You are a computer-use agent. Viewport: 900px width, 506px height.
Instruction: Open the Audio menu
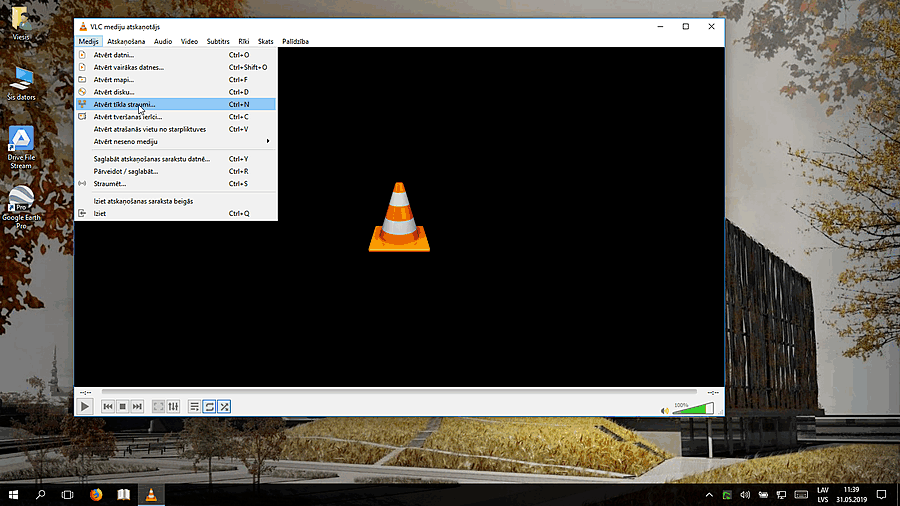[163, 41]
